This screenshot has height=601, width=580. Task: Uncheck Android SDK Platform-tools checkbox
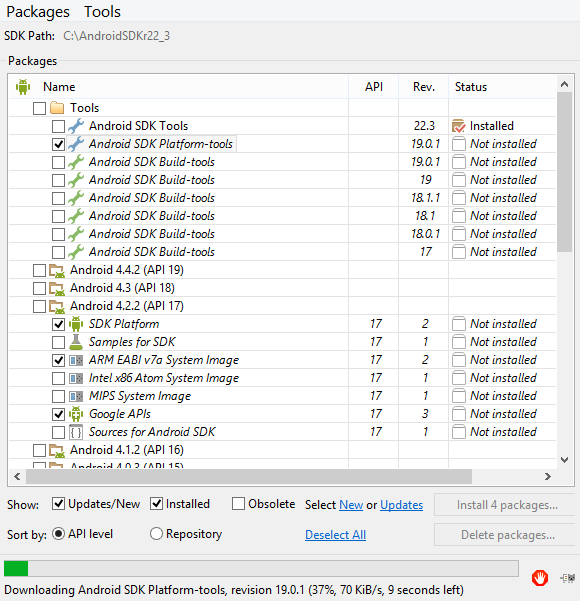(58, 144)
